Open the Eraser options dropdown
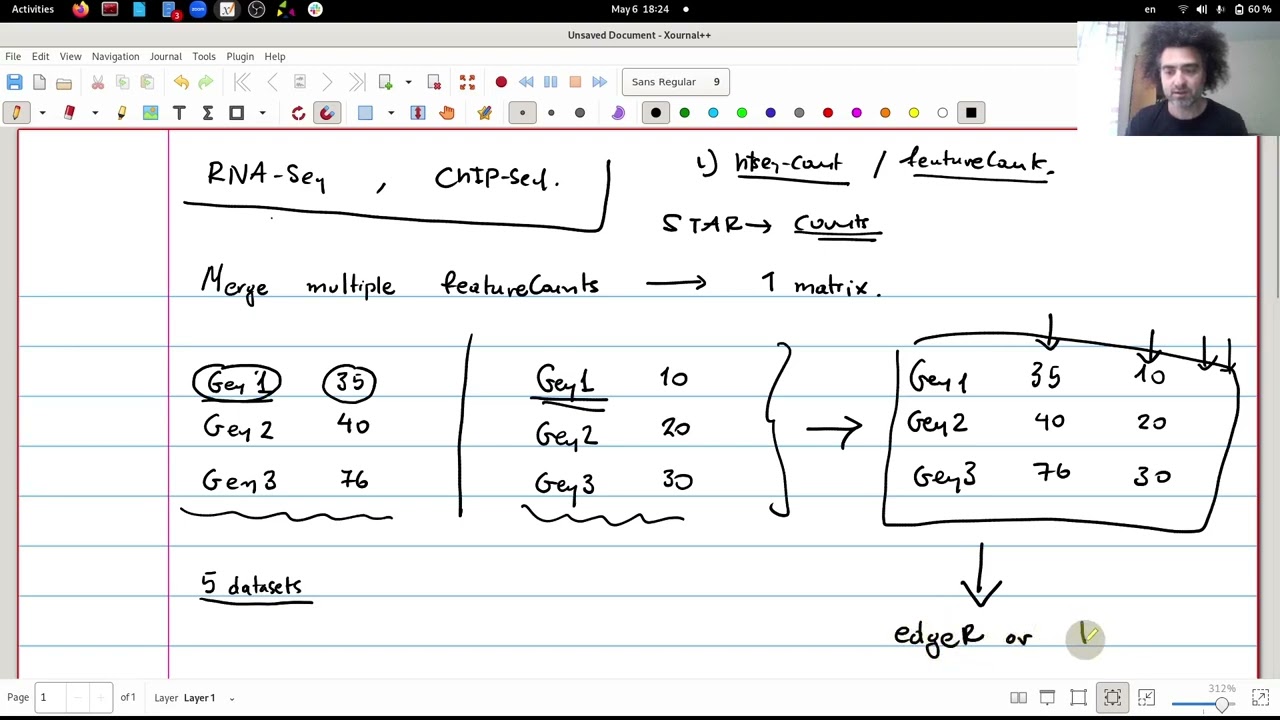The height and width of the screenshot is (720, 1280). pyautogui.click(x=95, y=113)
